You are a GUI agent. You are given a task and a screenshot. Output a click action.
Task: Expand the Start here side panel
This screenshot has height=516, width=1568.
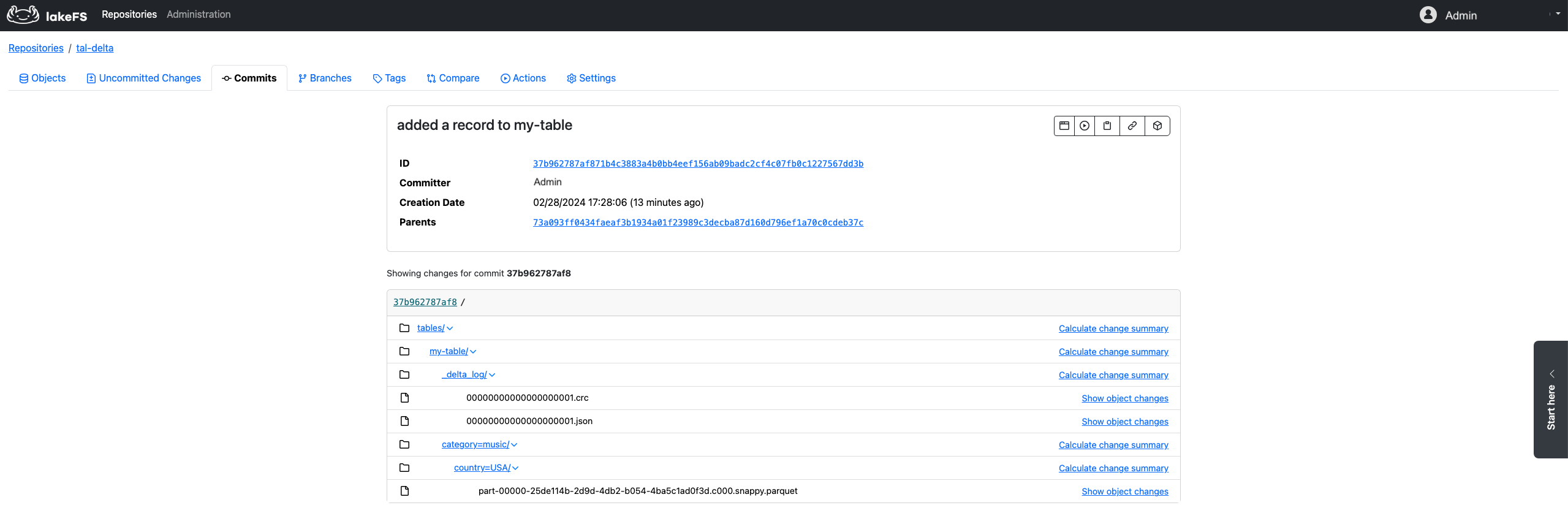[x=1551, y=400]
